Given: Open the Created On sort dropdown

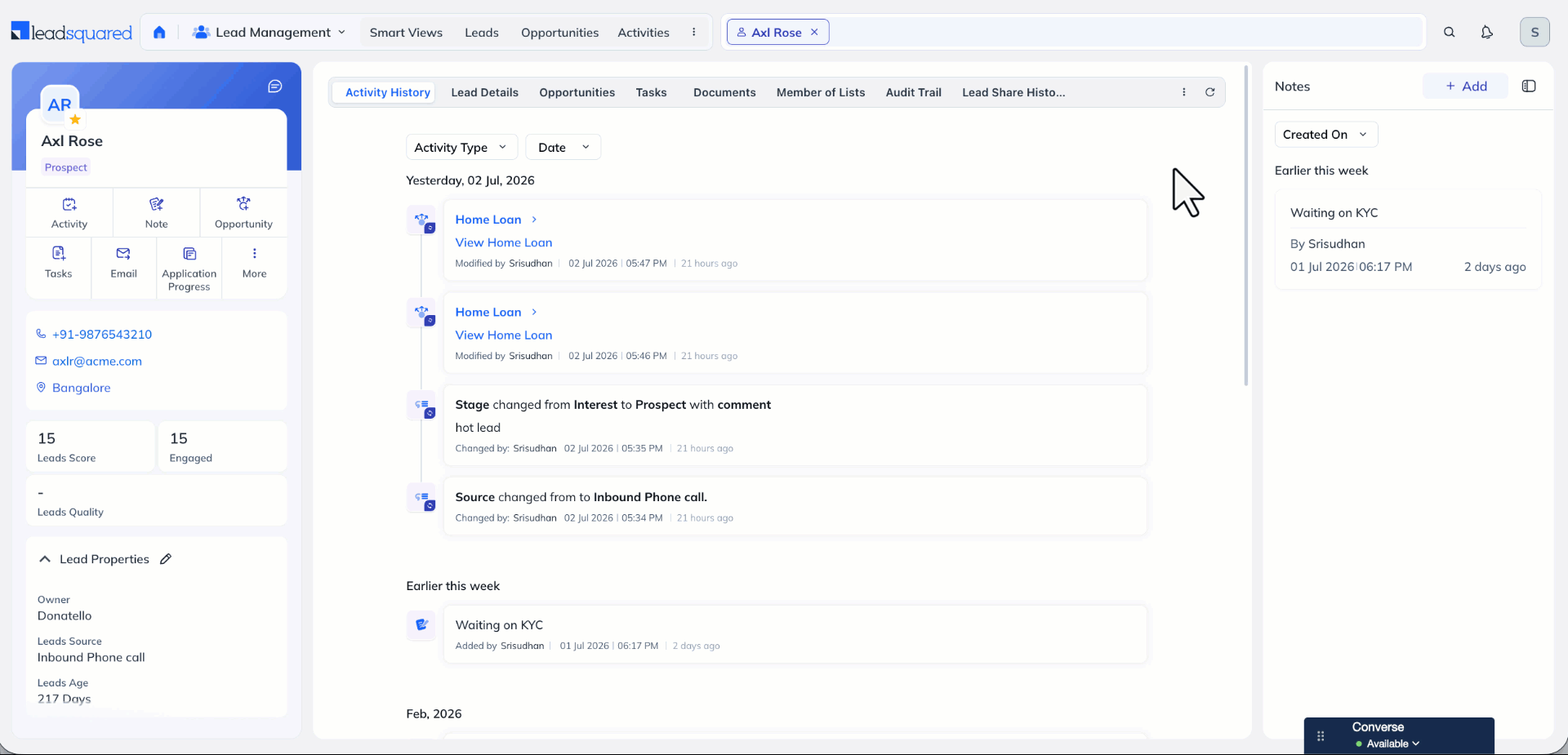Looking at the screenshot, I should pos(1325,135).
